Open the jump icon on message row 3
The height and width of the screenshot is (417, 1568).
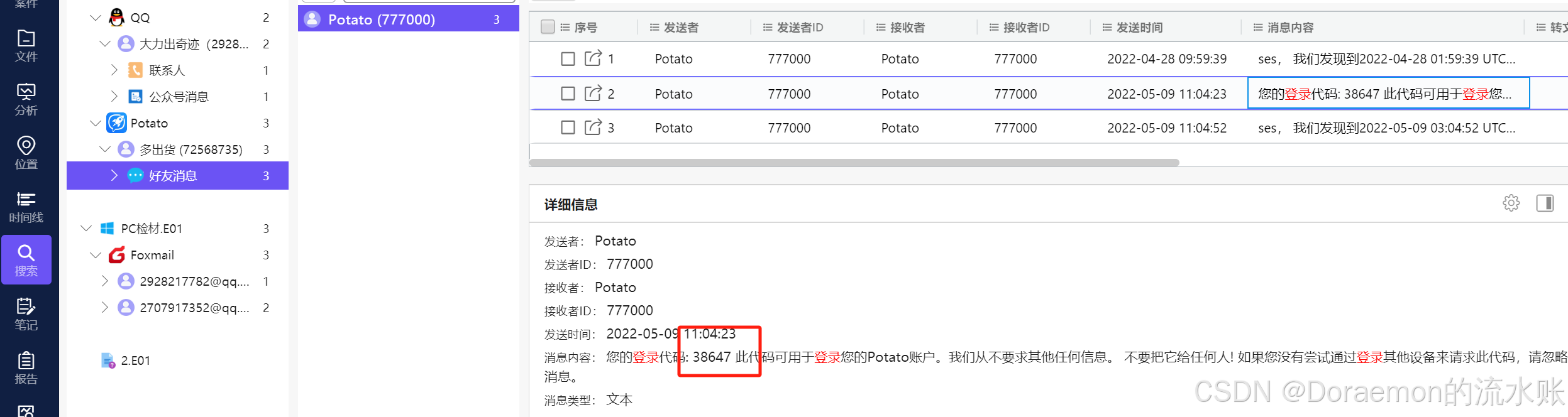(x=593, y=127)
